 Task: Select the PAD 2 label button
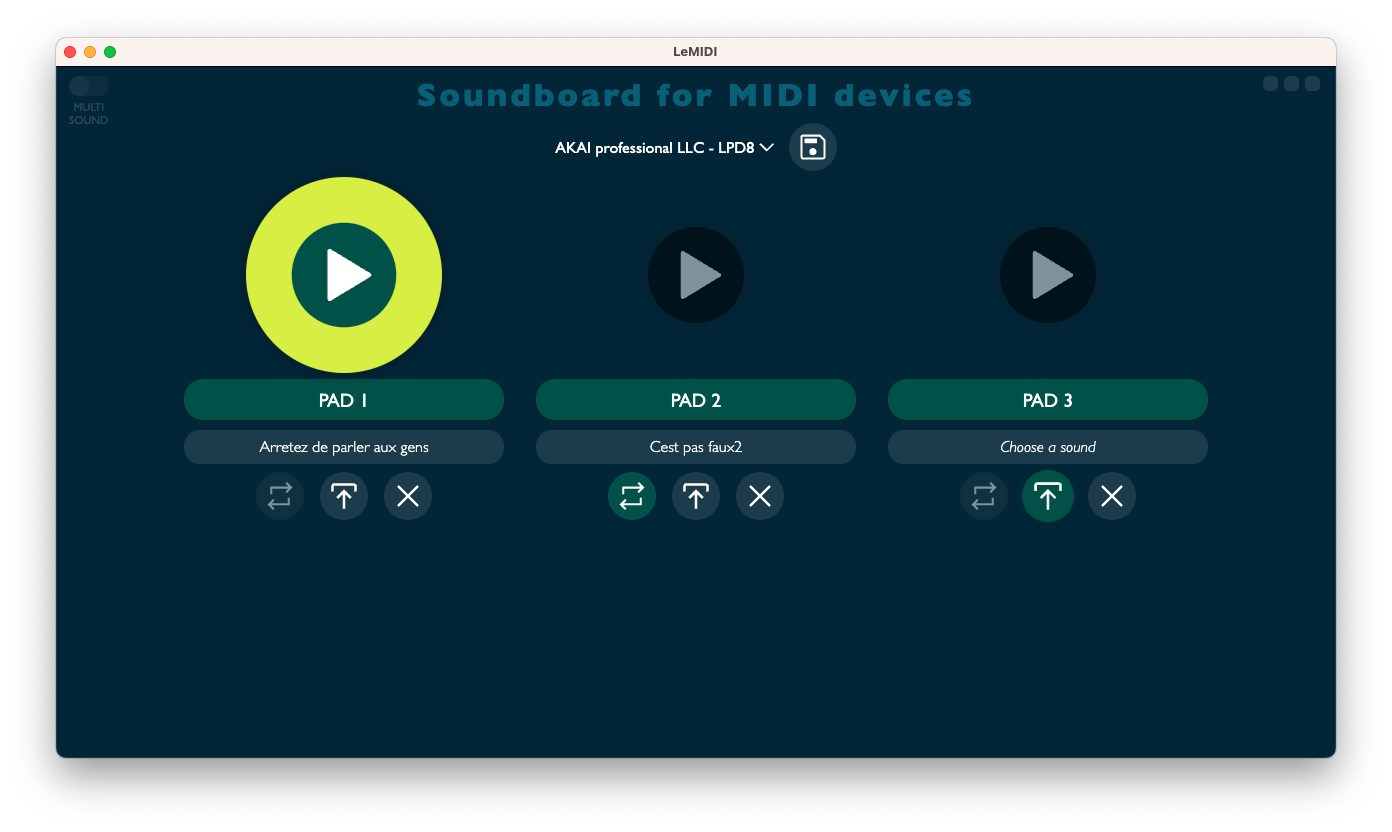pyautogui.click(x=696, y=400)
